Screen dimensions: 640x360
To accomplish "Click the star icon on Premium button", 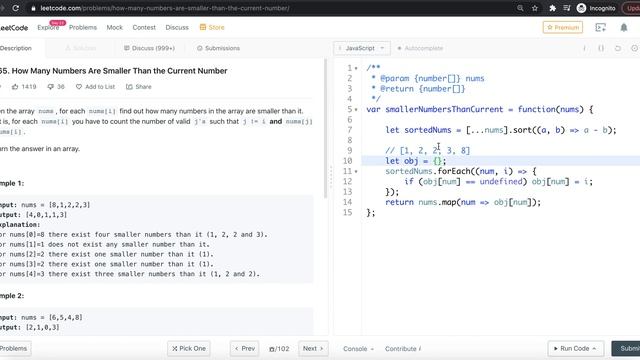I will coord(549,27).
